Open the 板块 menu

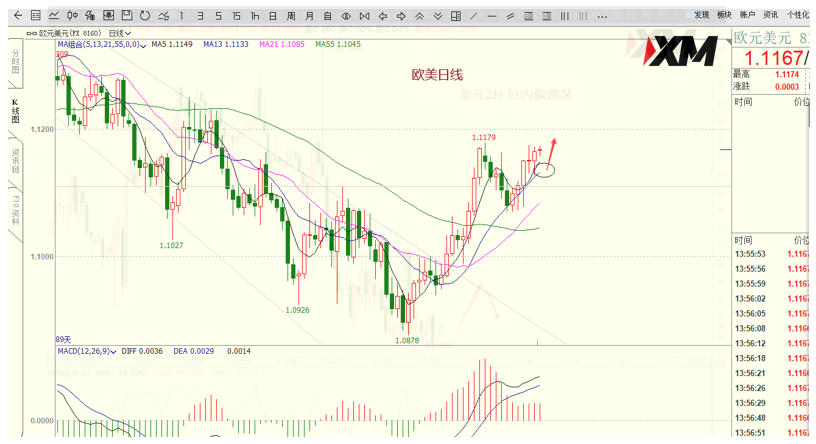(724, 15)
